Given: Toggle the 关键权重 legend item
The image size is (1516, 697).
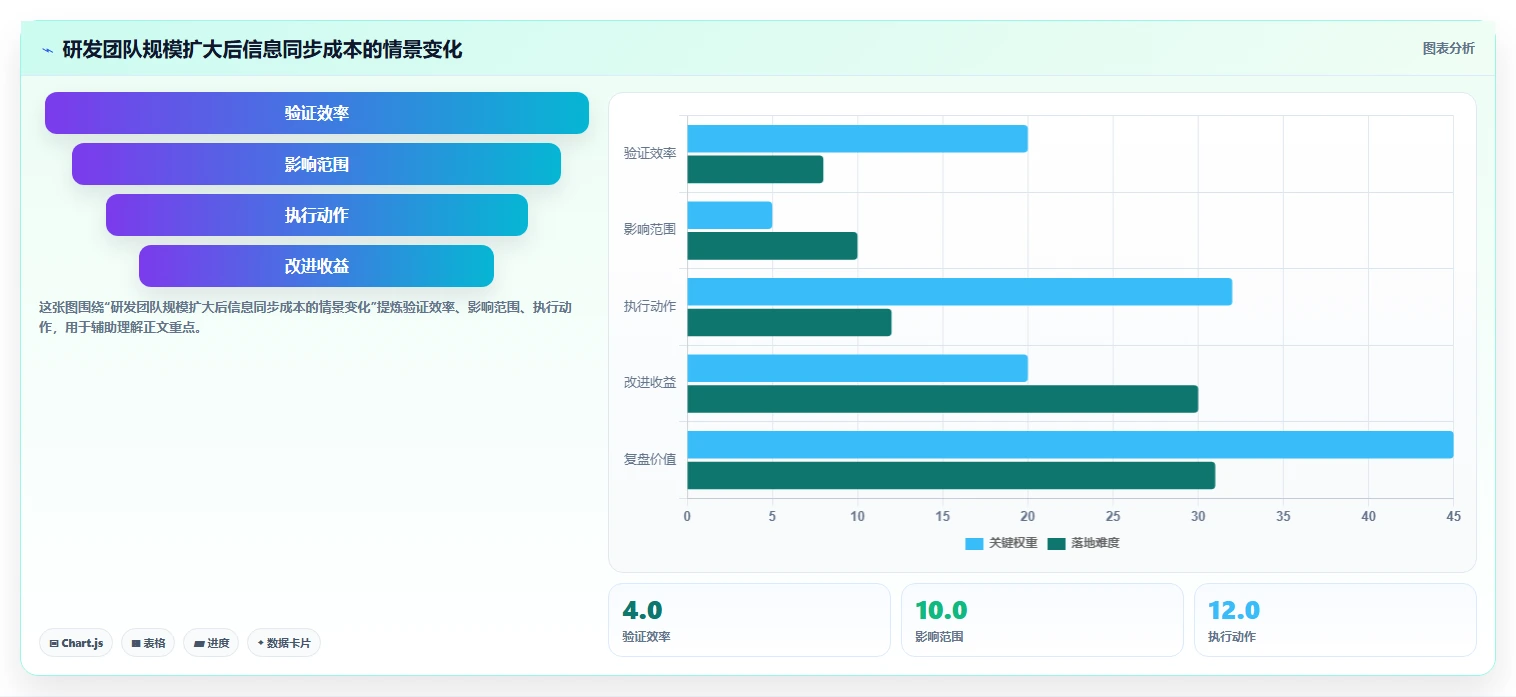Looking at the screenshot, I should tap(1001, 543).
